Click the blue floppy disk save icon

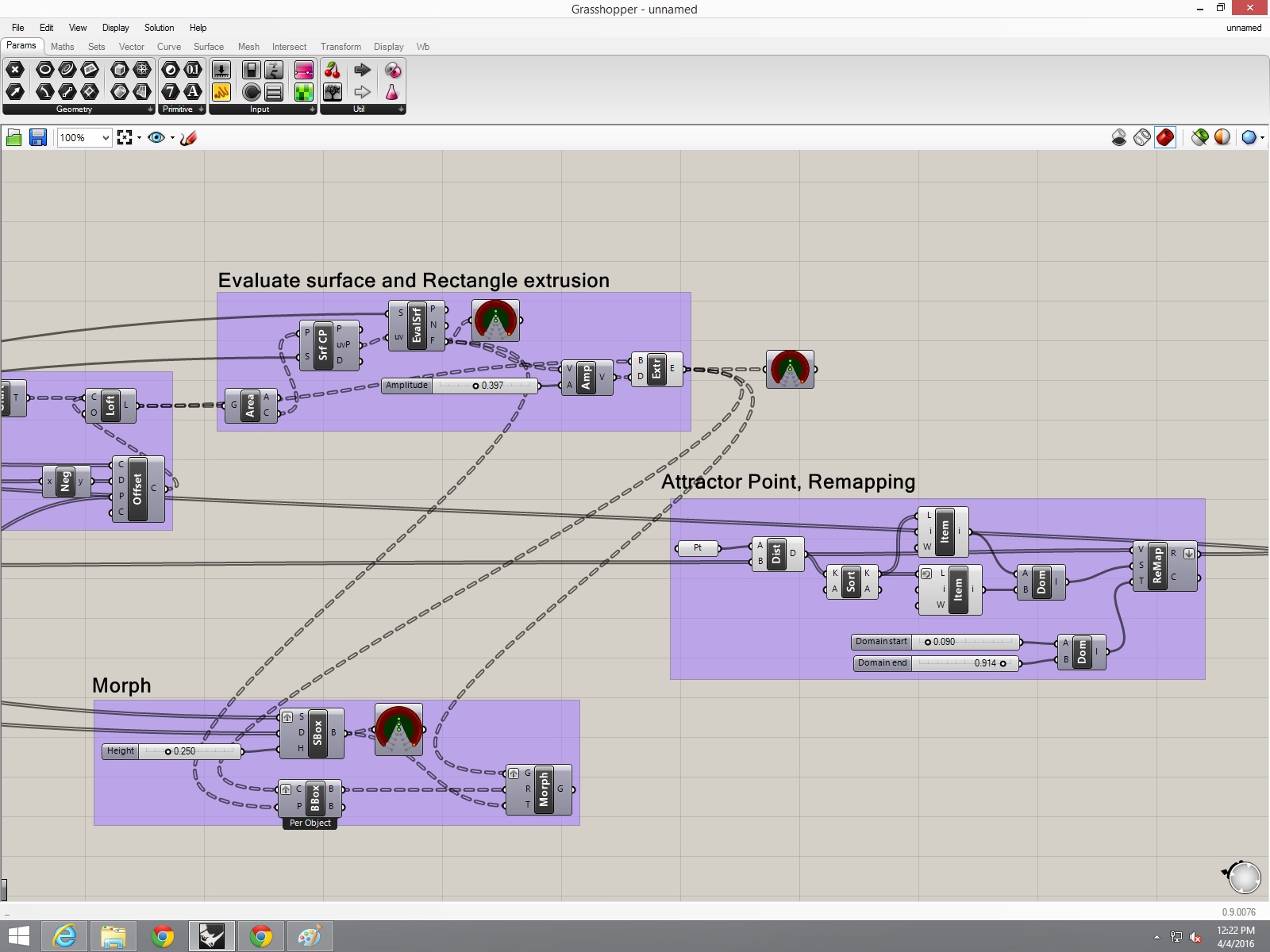coord(37,138)
